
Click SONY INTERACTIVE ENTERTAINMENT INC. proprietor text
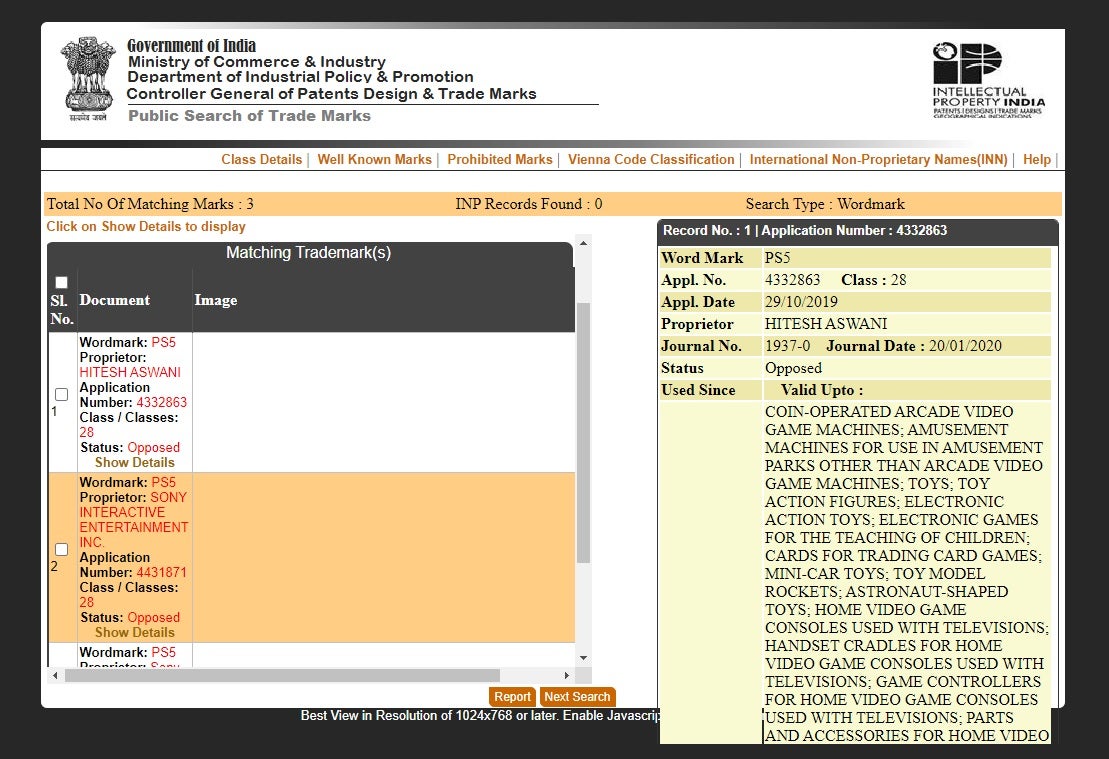point(134,520)
